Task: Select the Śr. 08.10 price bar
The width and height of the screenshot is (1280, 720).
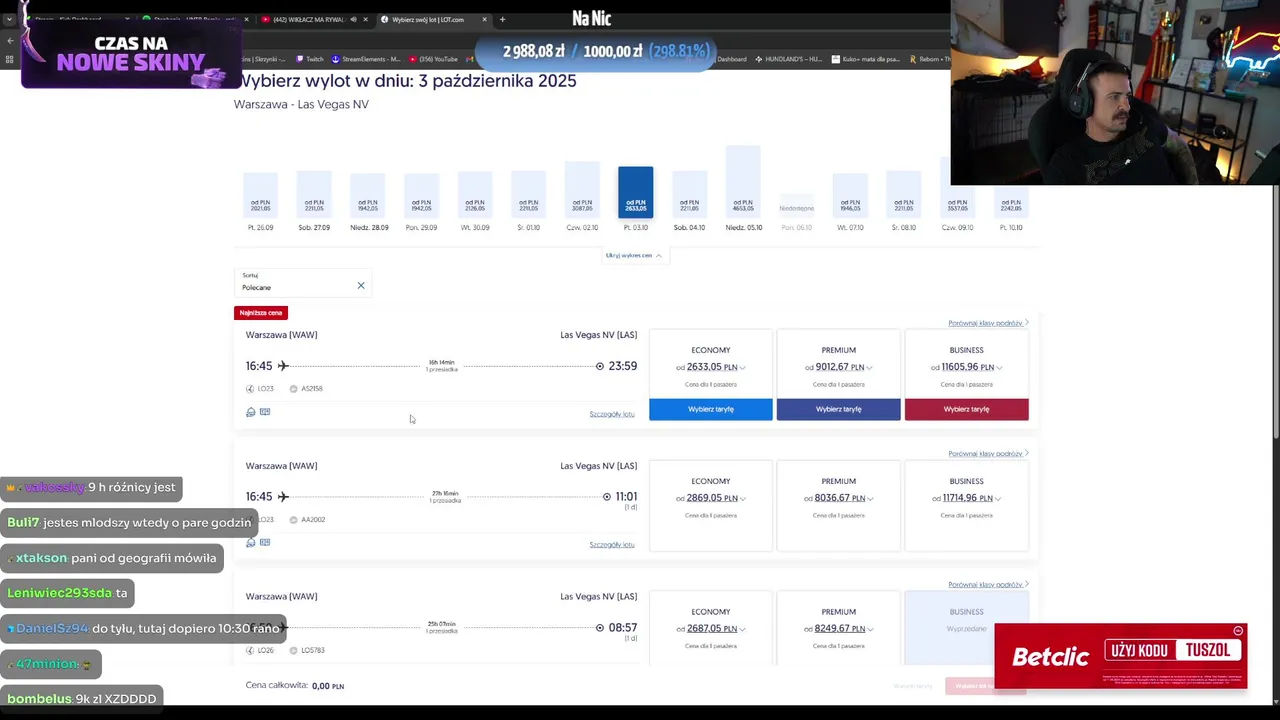Action: (904, 195)
